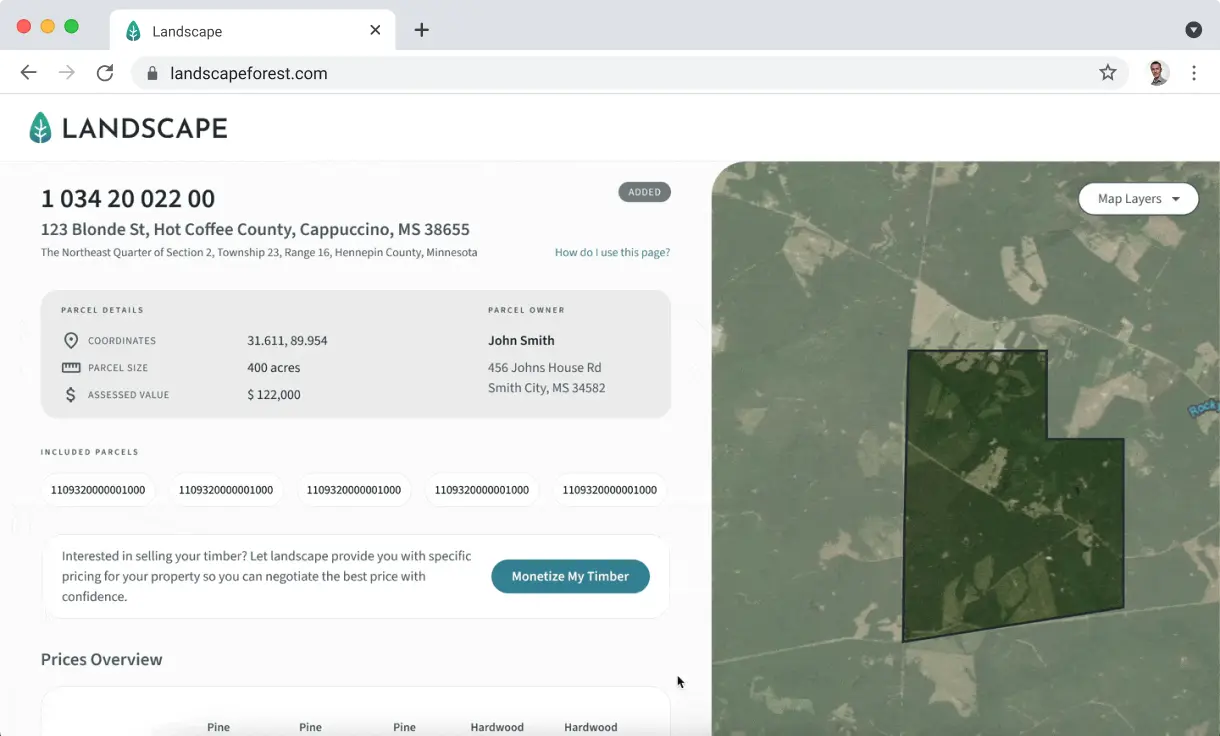Click the browser forward arrow
Screen dimensions: 1220x736
67,73
